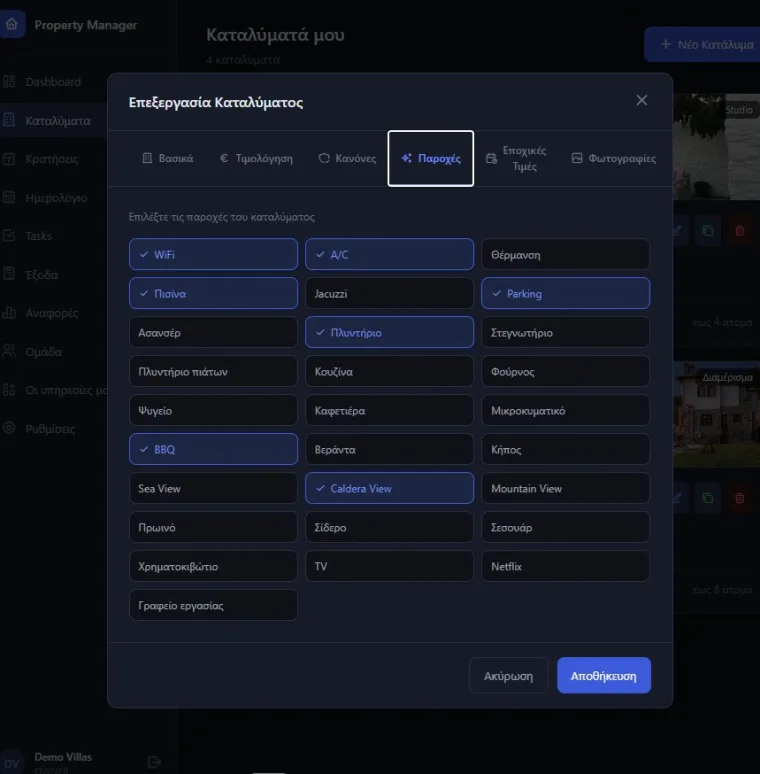
Task: Enable the Πλυντήριο πιάτων amenity
Action: 213,371
